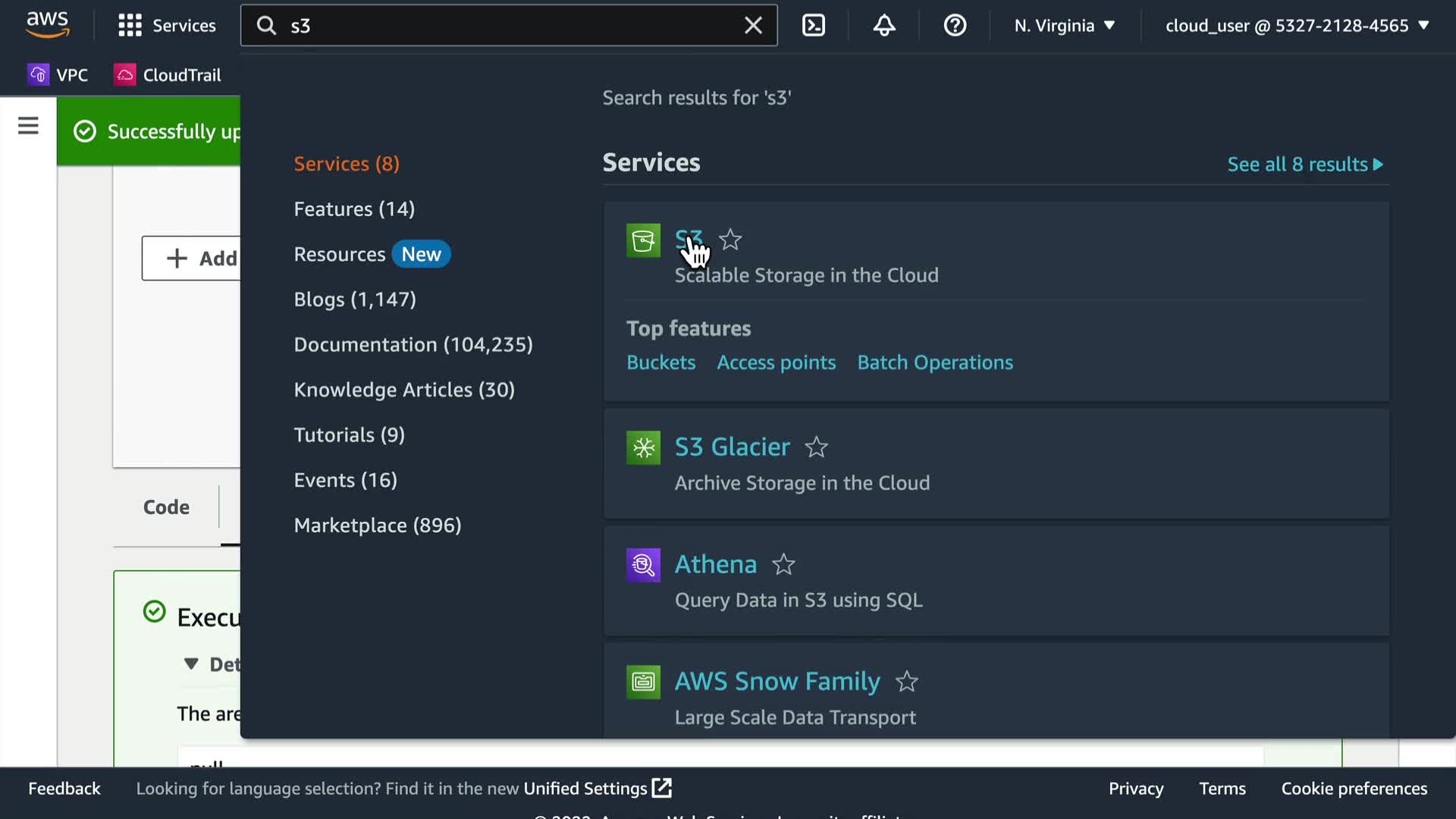1456x819 pixels.
Task: Open the hamburger side navigation menu
Action: [28, 125]
